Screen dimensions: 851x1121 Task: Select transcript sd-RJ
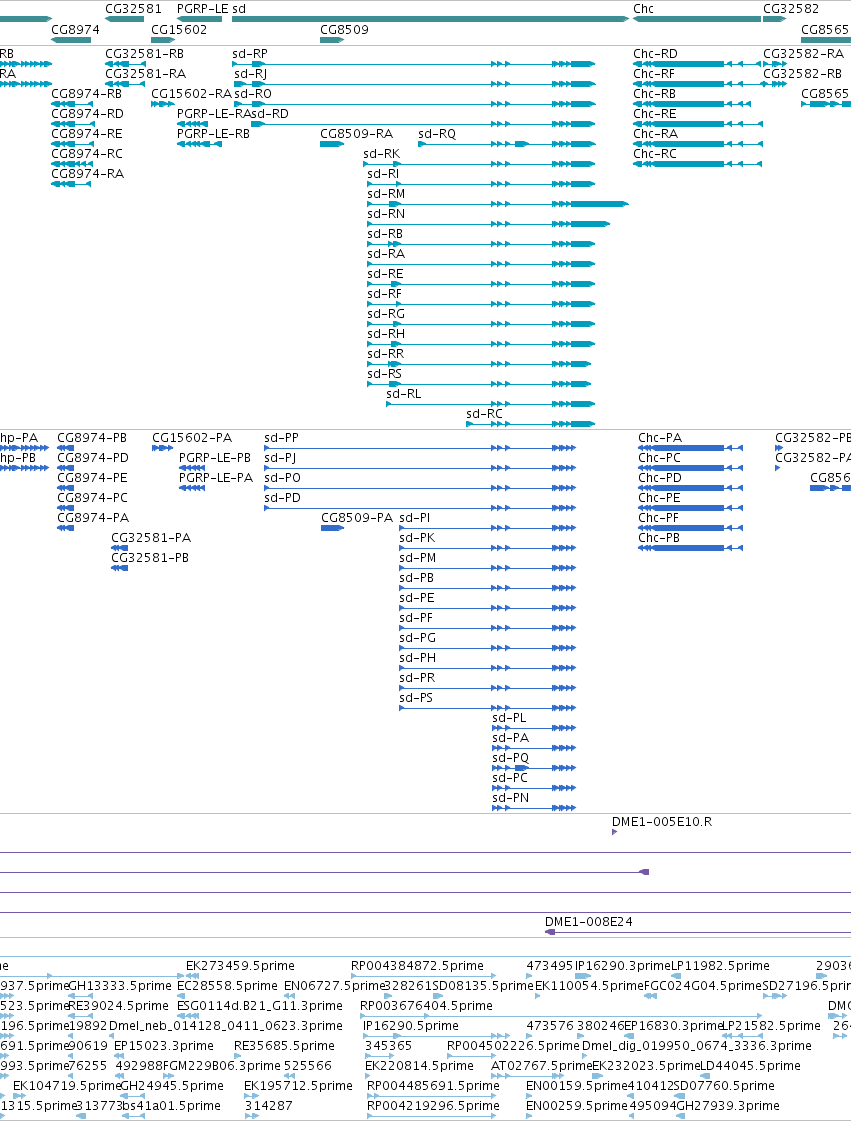coord(415,84)
